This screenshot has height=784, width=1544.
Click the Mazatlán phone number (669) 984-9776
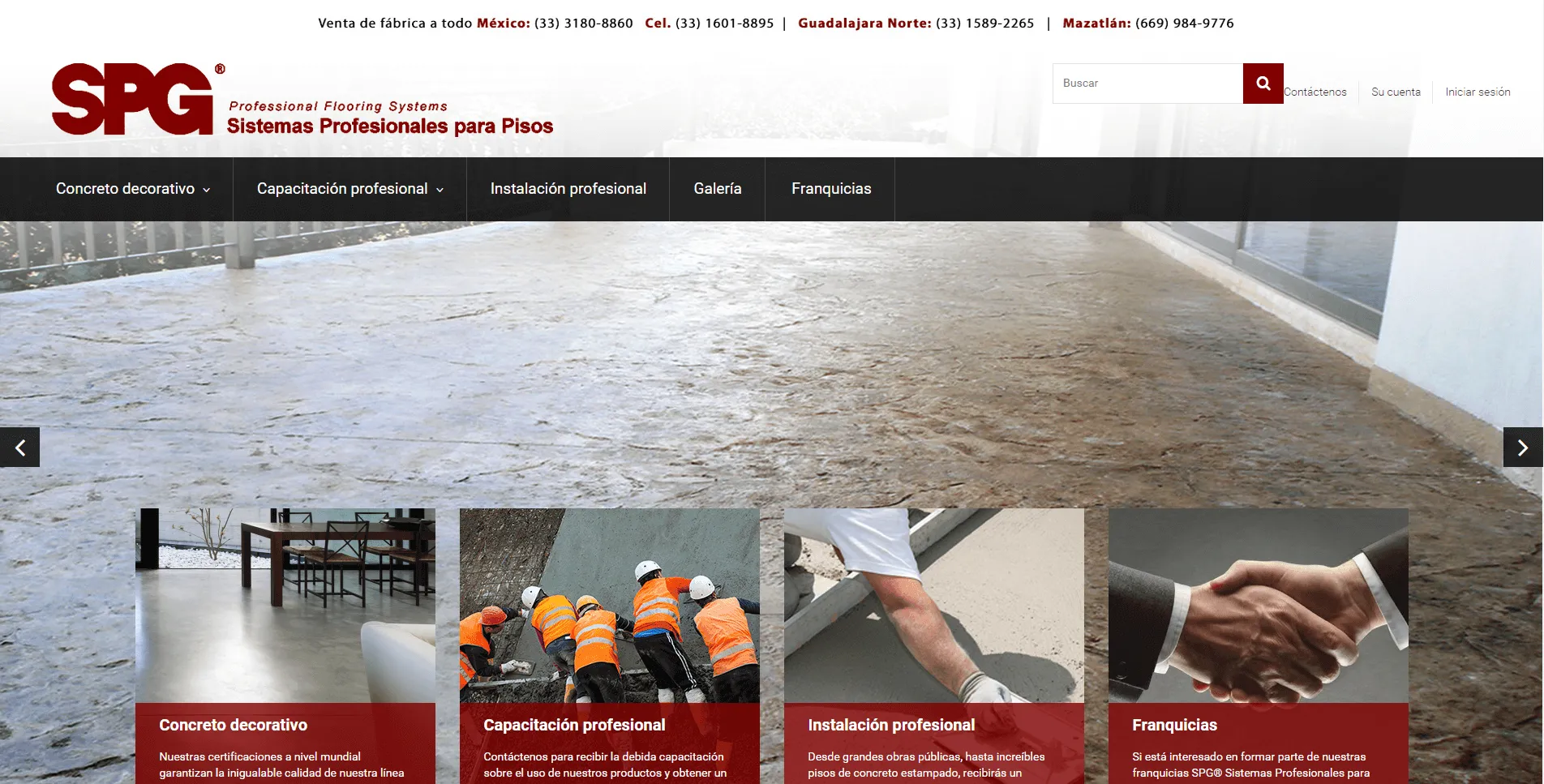(x=1184, y=24)
